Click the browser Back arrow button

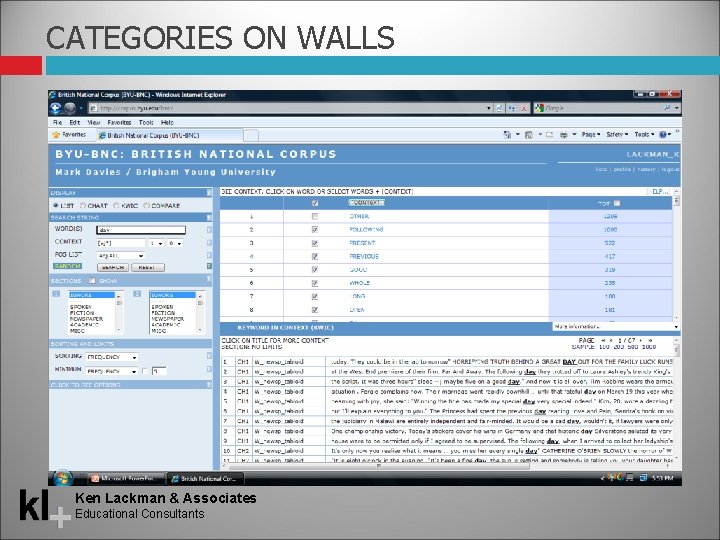click(56, 108)
